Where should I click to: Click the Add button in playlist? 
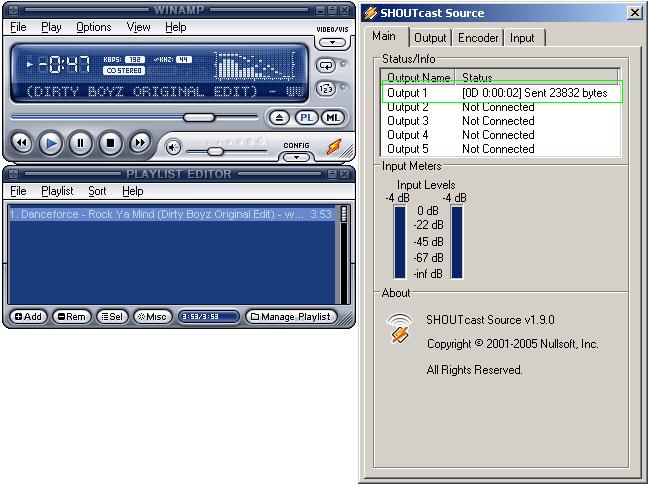pyautogui.click(x=27, y=317)
